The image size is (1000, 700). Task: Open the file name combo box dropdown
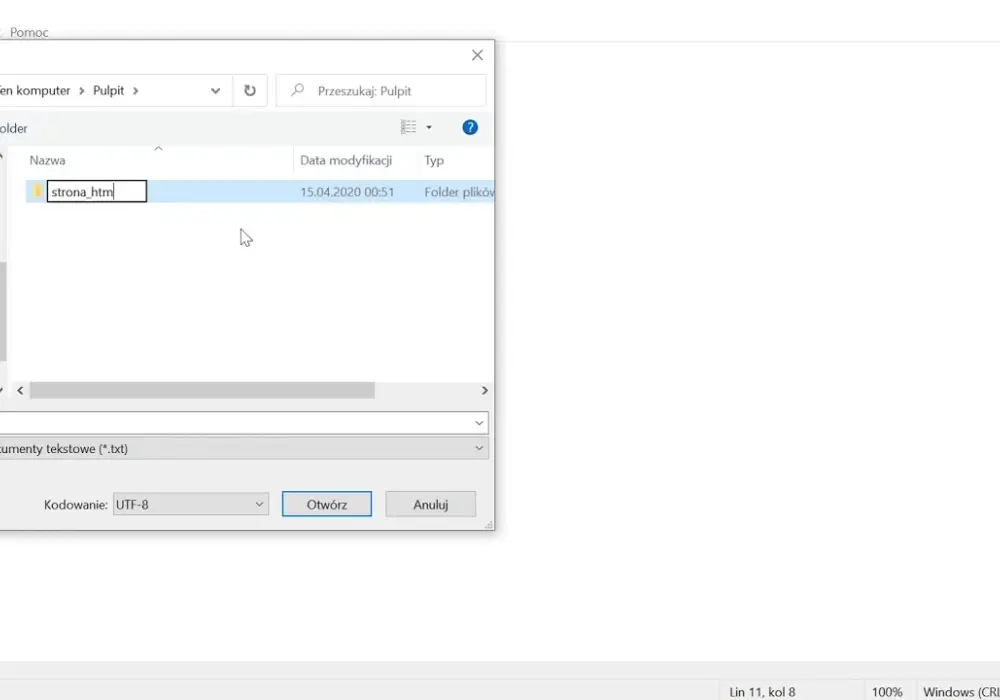point(479,423)
